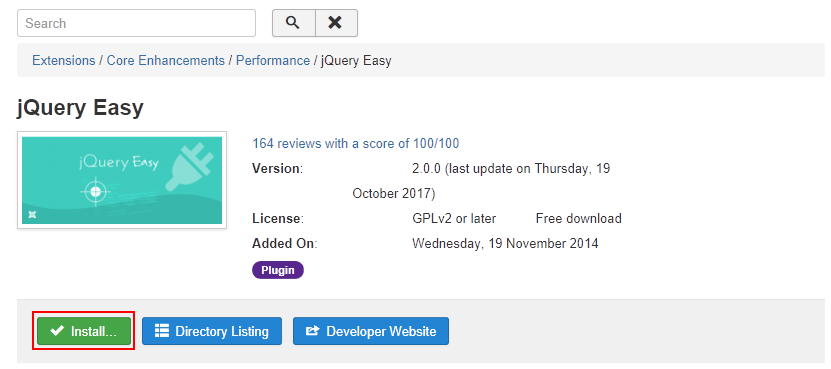
Task: Select the 'Wednesday, 19 November 2014' date
Action: 505,243
